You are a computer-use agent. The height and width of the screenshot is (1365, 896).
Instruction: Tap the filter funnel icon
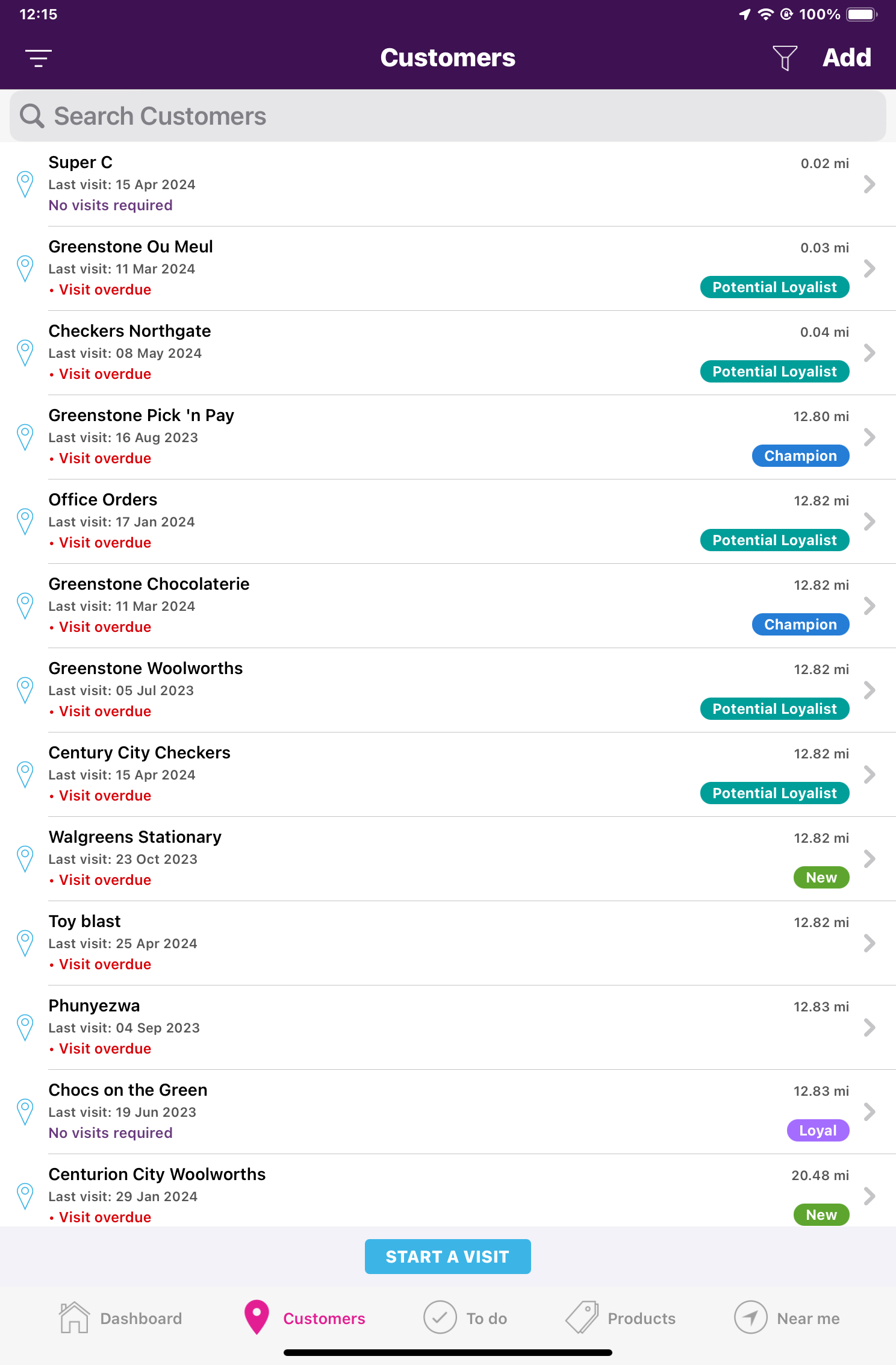click(785, 58)
